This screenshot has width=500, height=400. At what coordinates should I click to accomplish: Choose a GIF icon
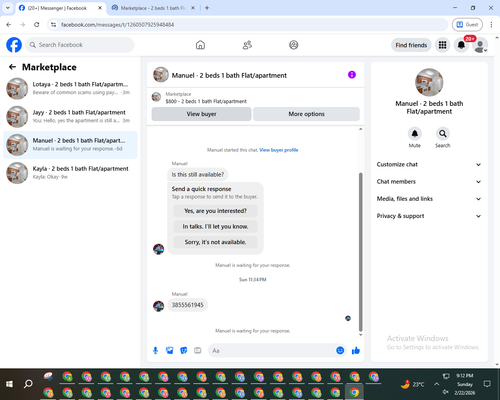point(198,350)
